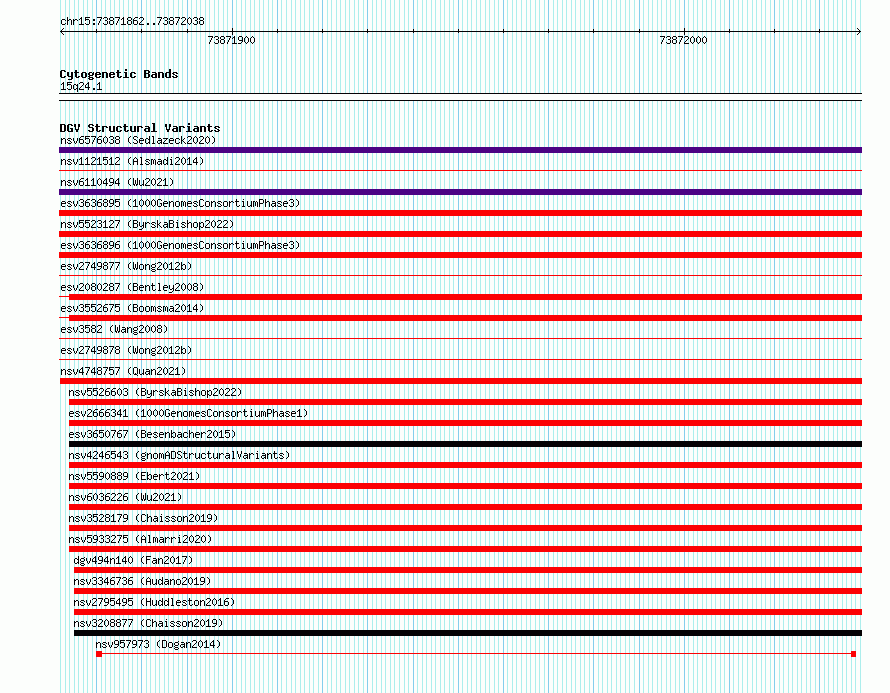Click the Cytogenetic Bands track title
The width and height of the screenshot is (890, 693).
point(119,74)
